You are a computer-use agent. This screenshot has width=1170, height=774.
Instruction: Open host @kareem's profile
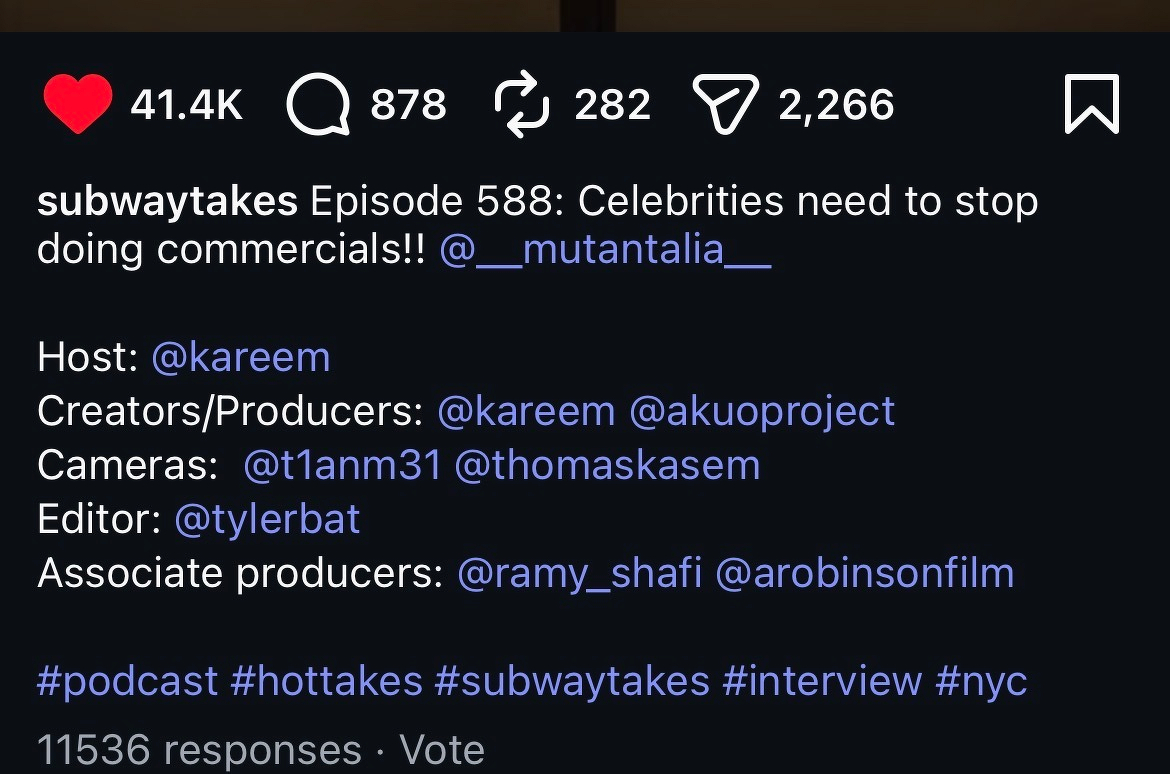click(240, 356)
